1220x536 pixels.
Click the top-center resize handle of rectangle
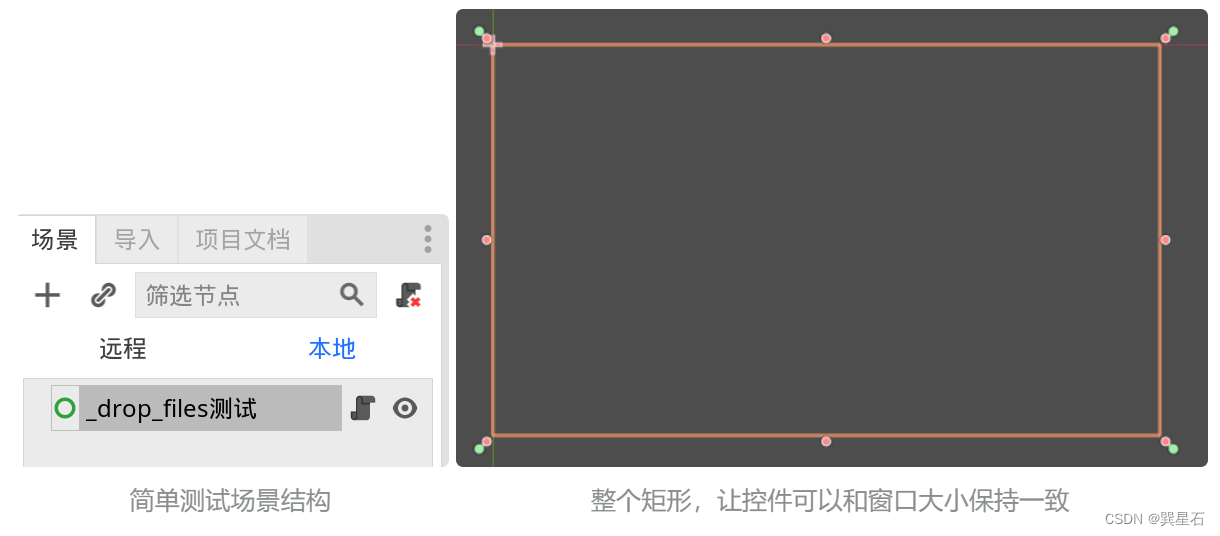(x=826, y=38)
